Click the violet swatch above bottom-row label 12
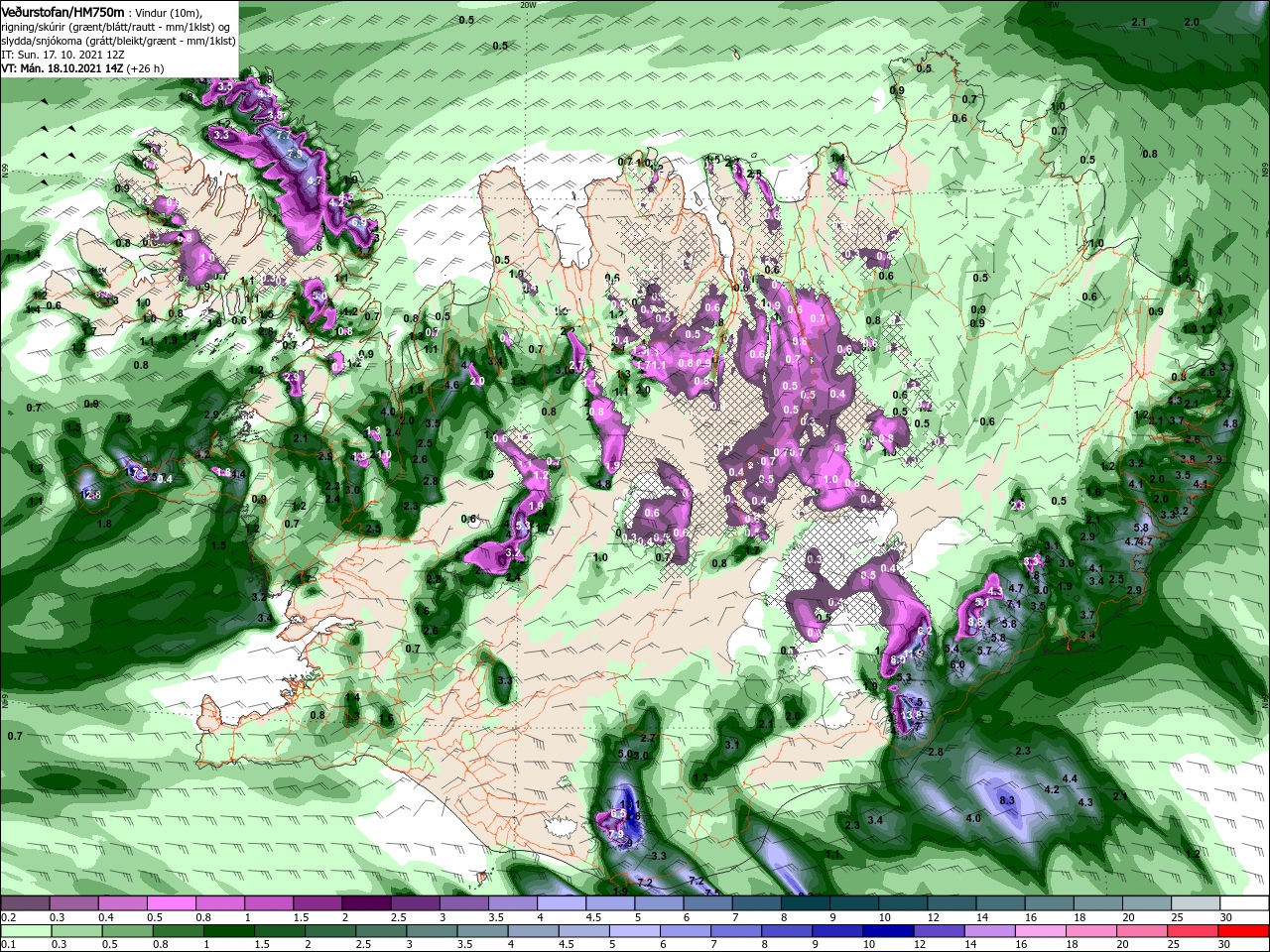This screenshot has width=1270, height=952. 940,932
